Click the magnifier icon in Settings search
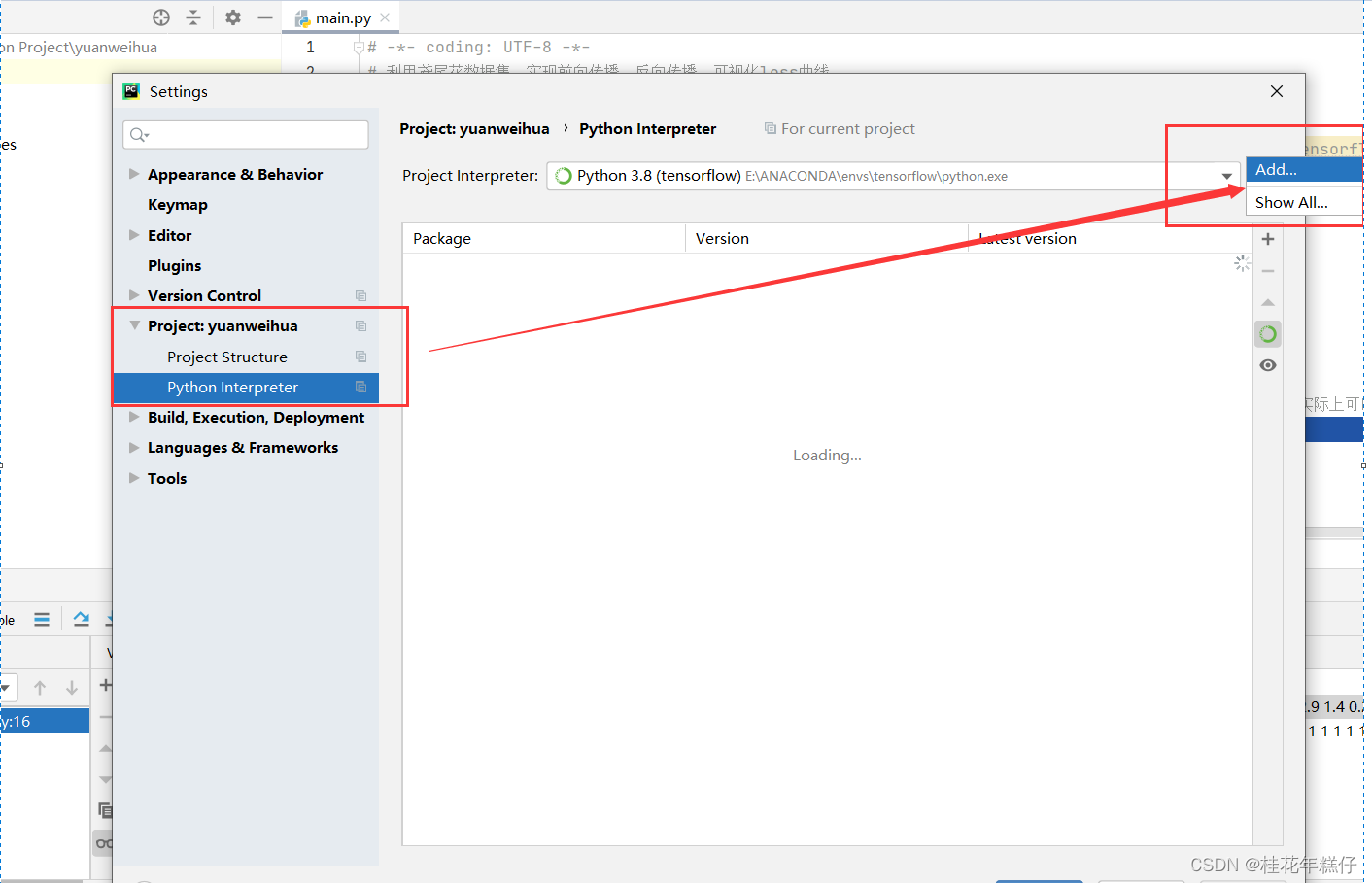 (x=139, y=135)
